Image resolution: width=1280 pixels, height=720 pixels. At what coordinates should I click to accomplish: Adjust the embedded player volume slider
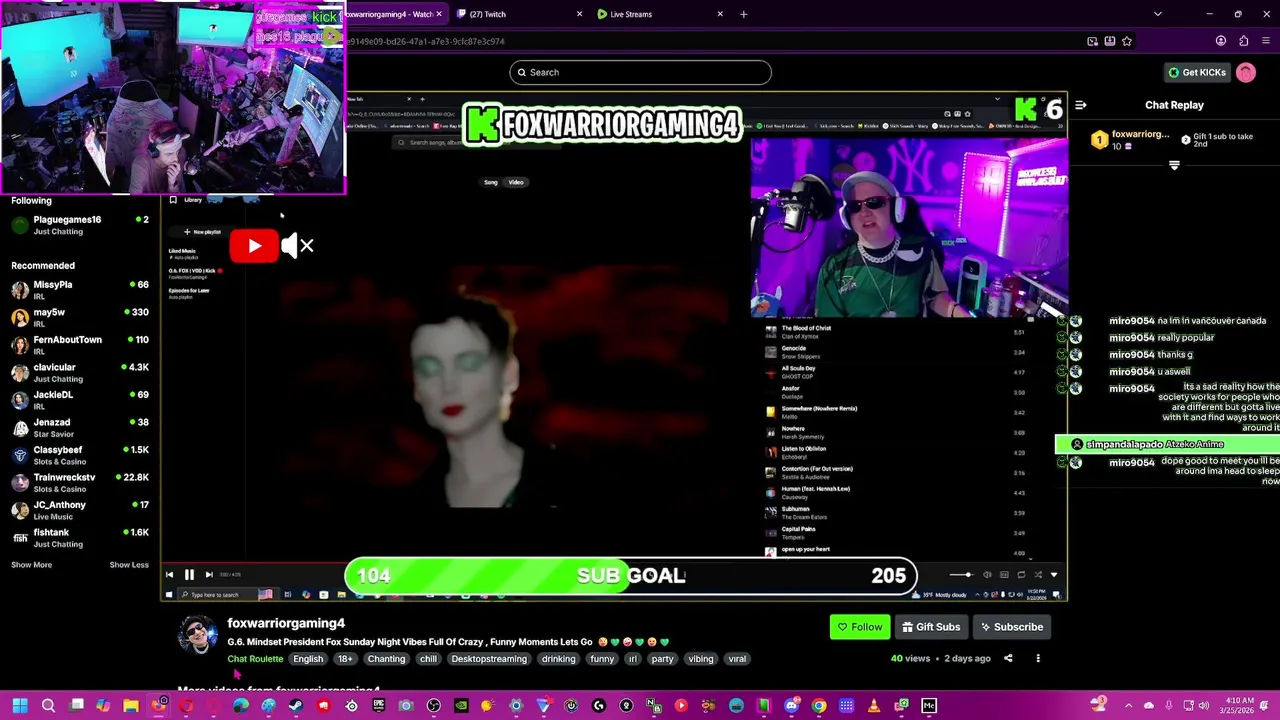click(960, 575)
